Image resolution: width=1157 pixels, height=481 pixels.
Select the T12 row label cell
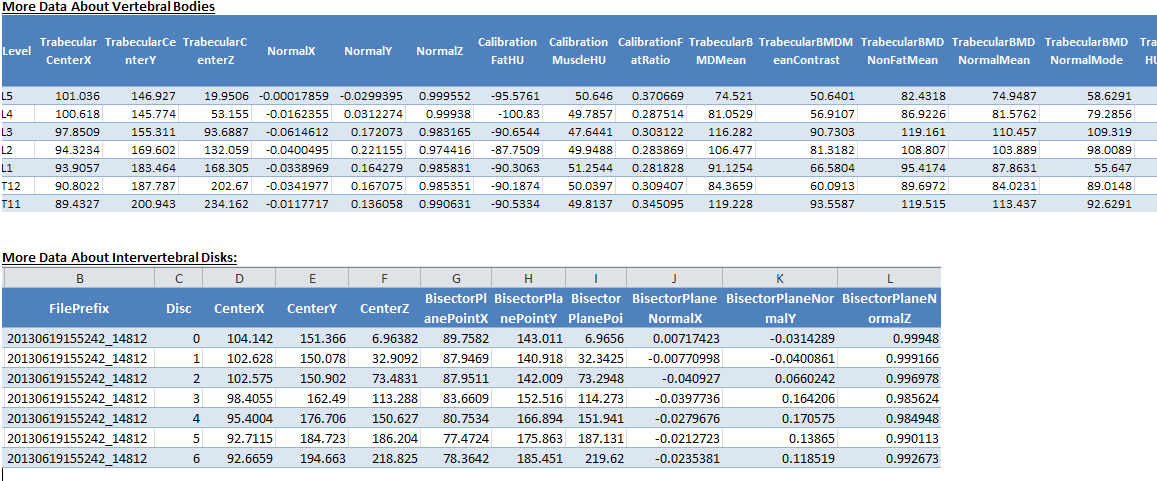pyautogui.click(x=12, y=186)
